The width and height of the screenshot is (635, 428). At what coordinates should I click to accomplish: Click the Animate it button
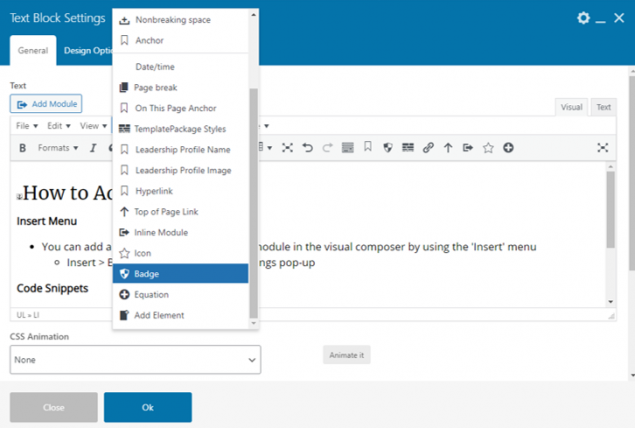[x=347, y=354]
